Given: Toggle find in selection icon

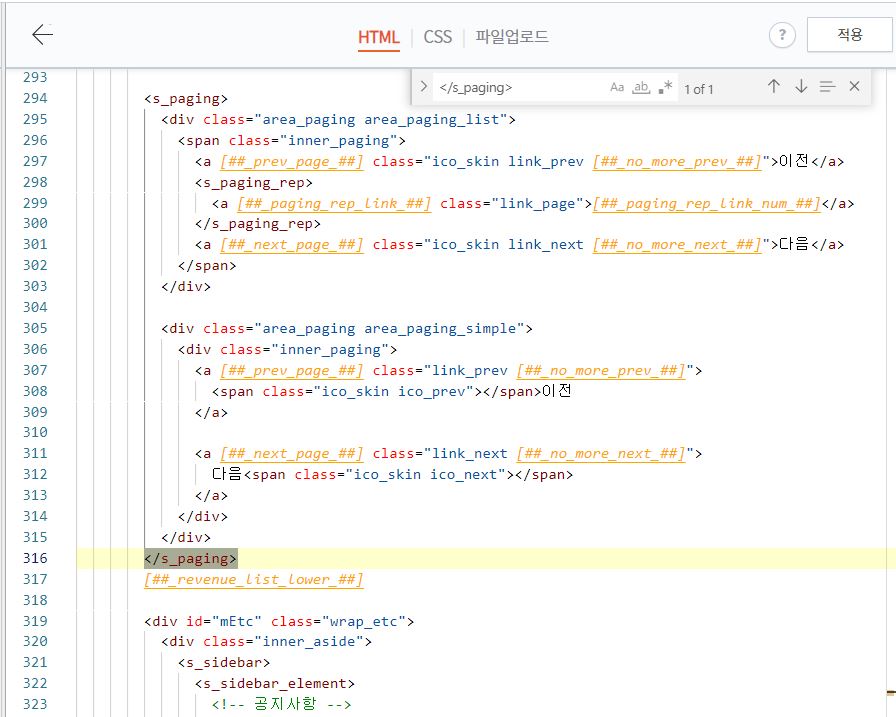Looking at the screenshot, I should click(x=827, y=87).
